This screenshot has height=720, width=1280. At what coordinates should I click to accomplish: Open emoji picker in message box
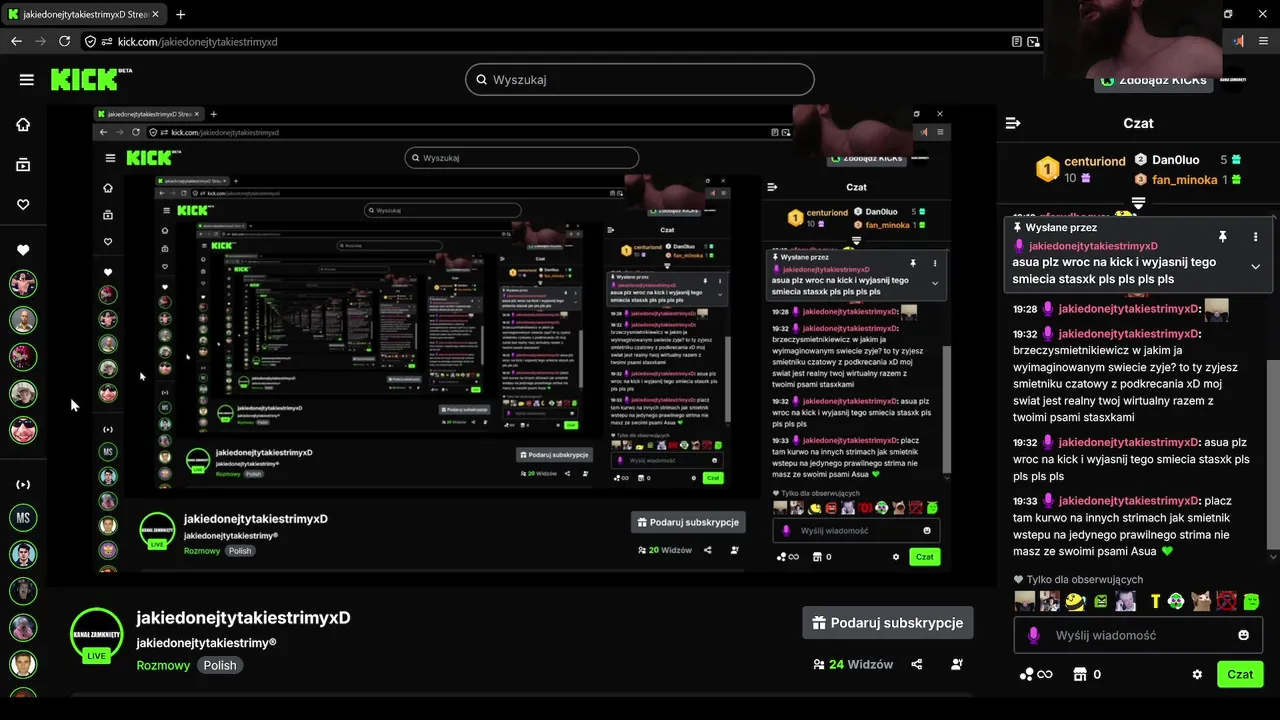tap(1244, 635)
